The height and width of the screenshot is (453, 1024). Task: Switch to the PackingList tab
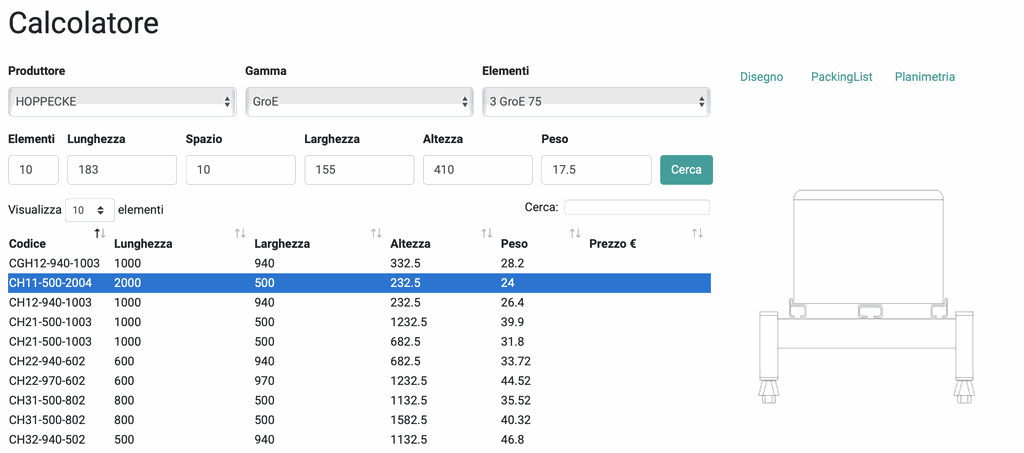[x=842, y=77]
